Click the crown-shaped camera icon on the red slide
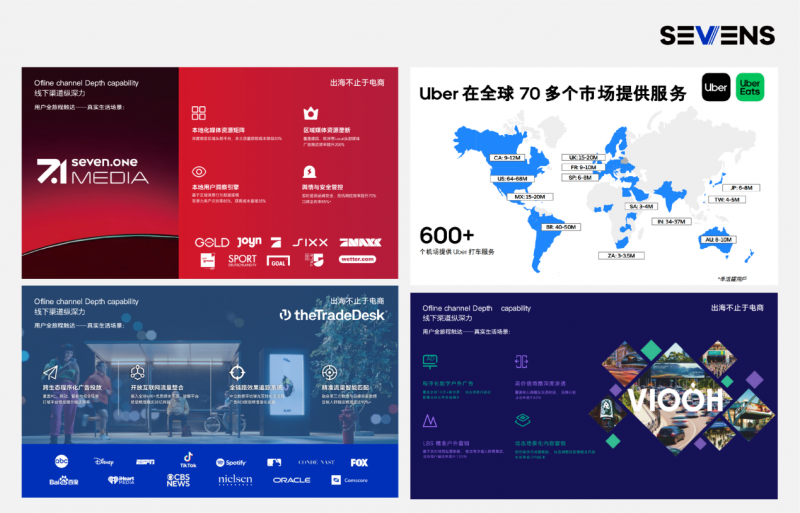The image size is (800, 513). pos(310,113)
